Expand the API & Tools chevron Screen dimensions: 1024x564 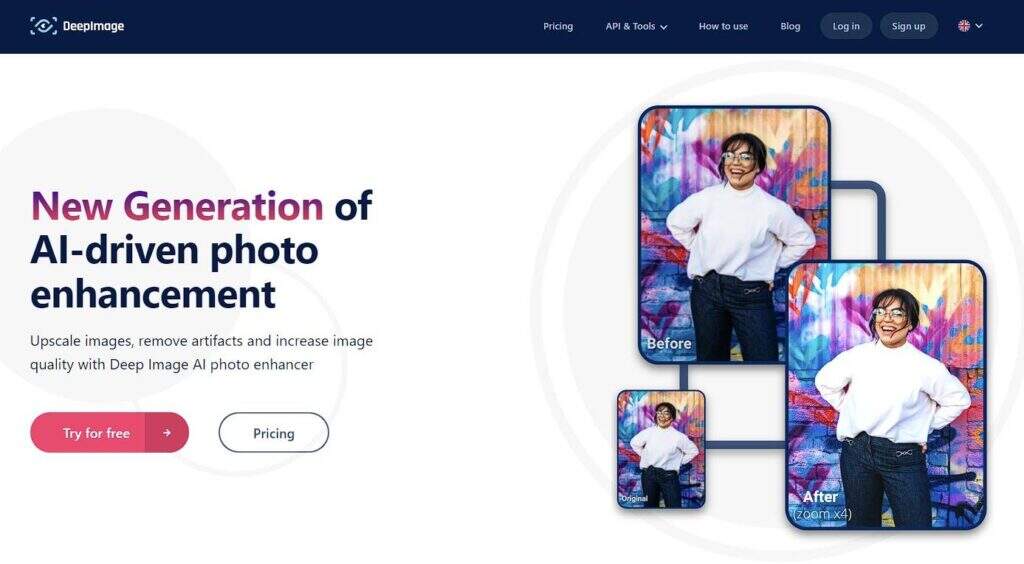[x=664, y=27]
